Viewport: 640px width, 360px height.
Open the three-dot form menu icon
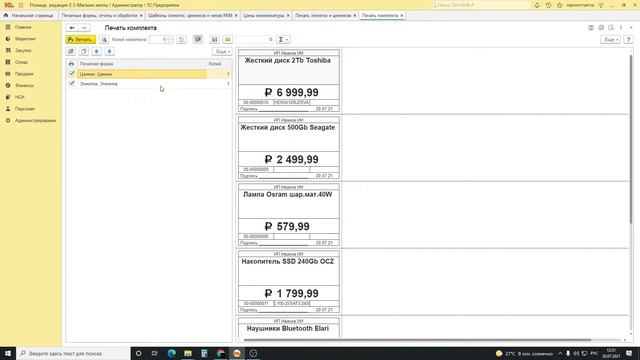coord(621,28)
